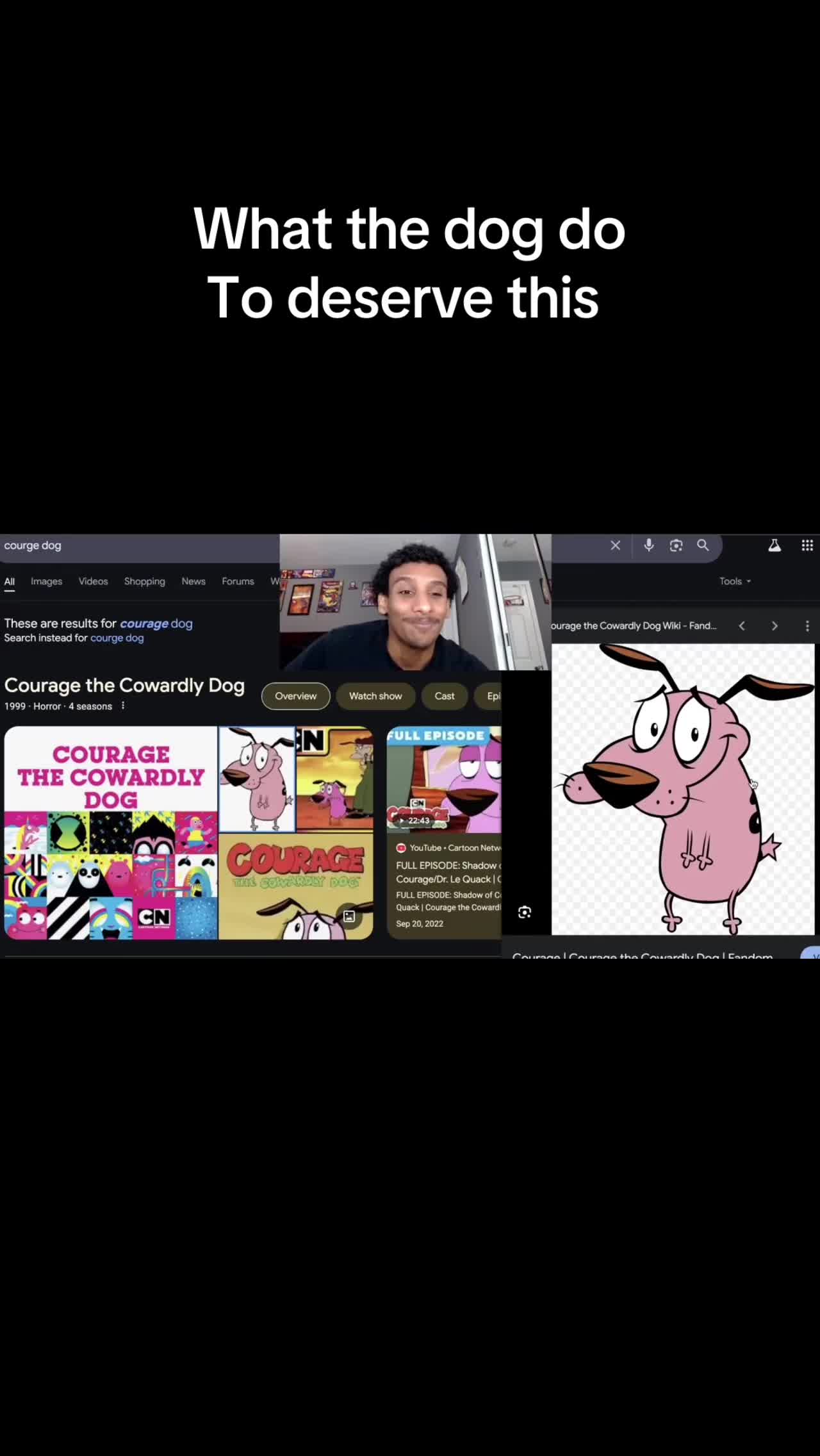The height and width of the screenshot is (1456, 820).
Task: Select the Cast chip
Action: click(x=445, y=696)
